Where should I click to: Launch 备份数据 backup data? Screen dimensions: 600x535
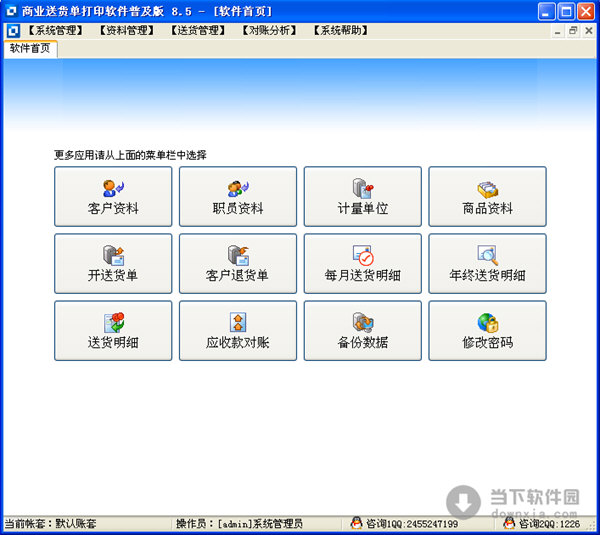pos(363,331)
